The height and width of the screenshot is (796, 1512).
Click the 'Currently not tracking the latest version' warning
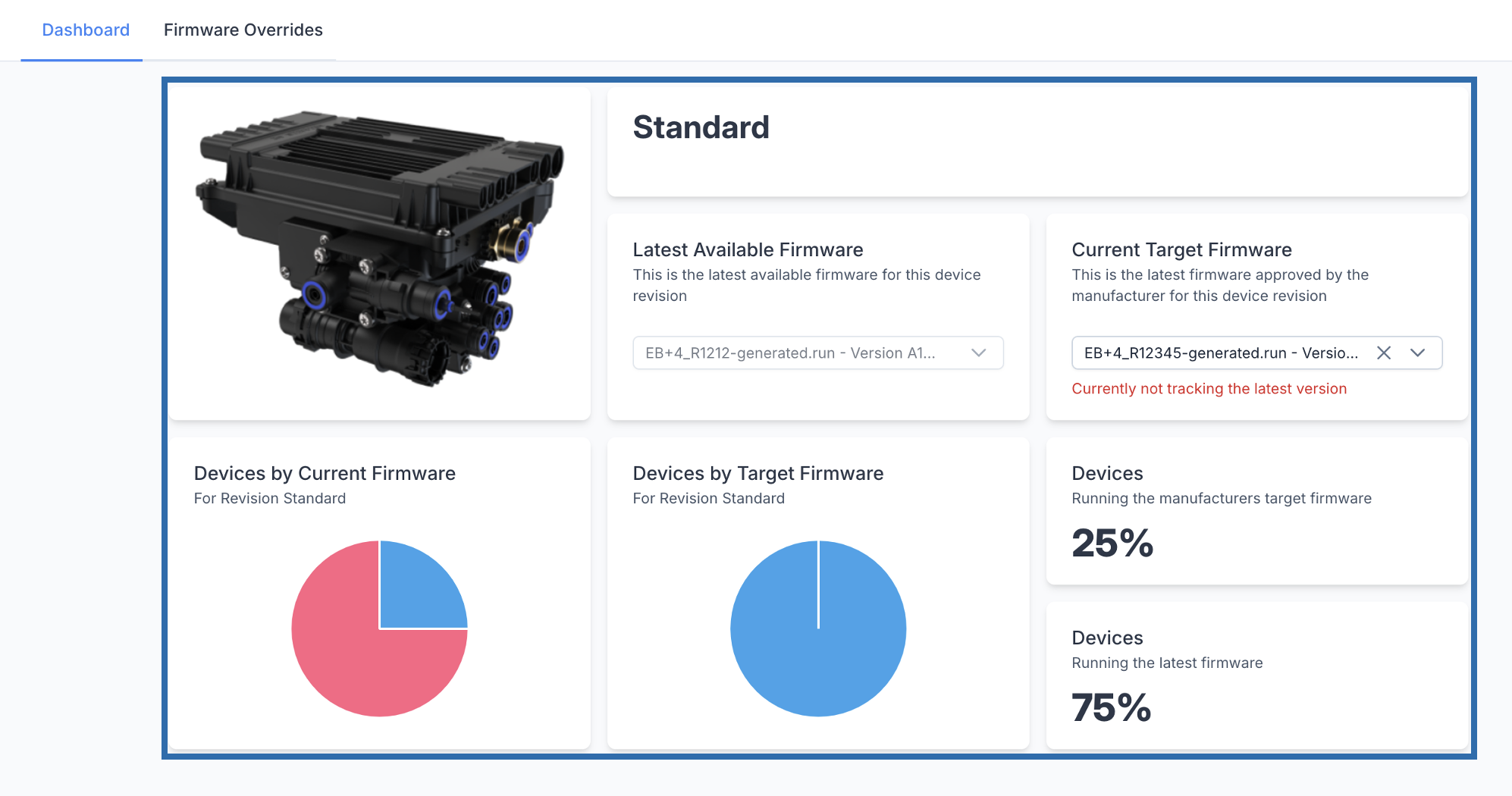click(1209, 389)
